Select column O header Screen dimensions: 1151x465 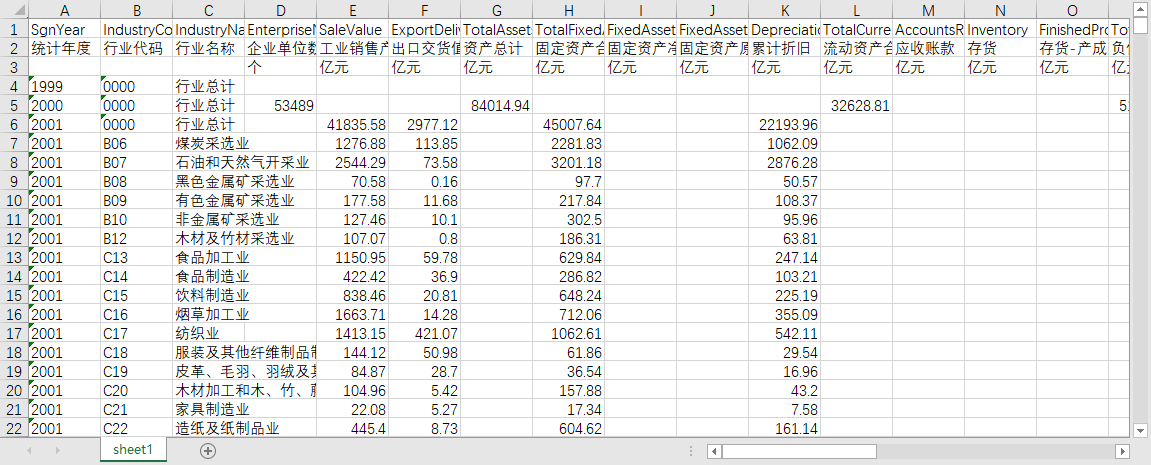pyautogui.click(x=1072, y=10)
